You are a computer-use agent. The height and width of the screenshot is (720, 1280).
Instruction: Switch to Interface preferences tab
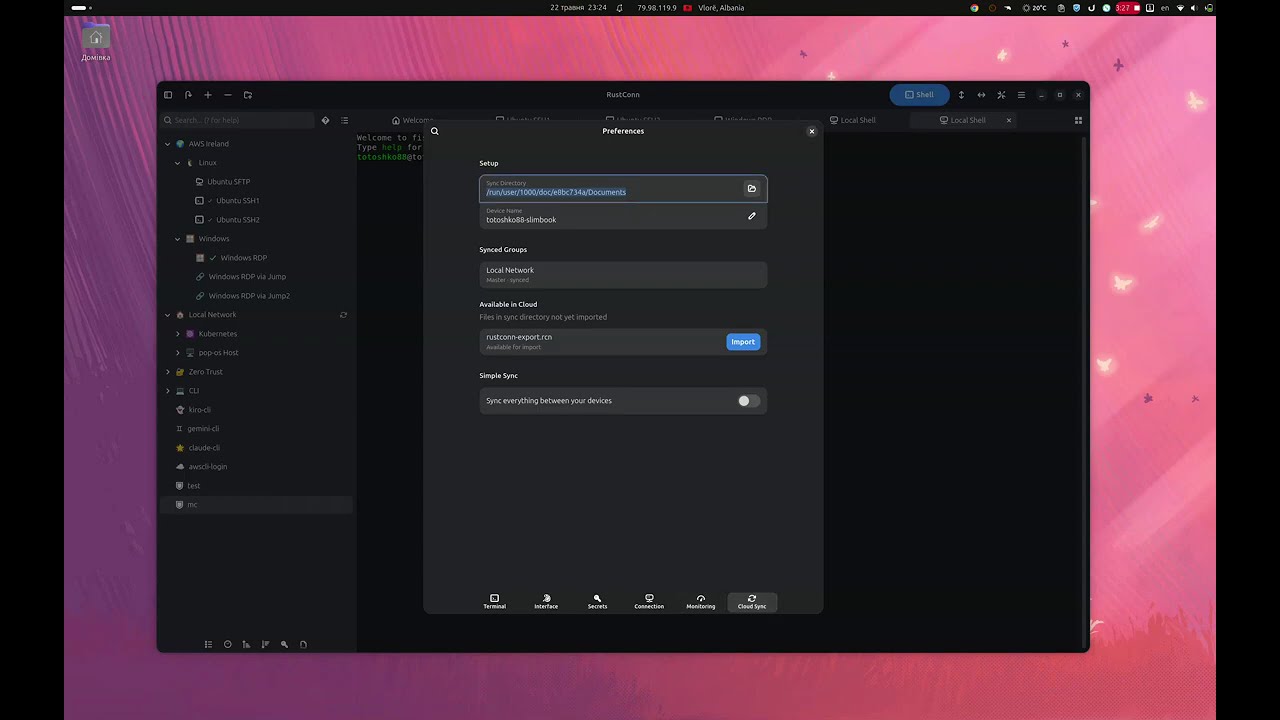click(546, 601)
